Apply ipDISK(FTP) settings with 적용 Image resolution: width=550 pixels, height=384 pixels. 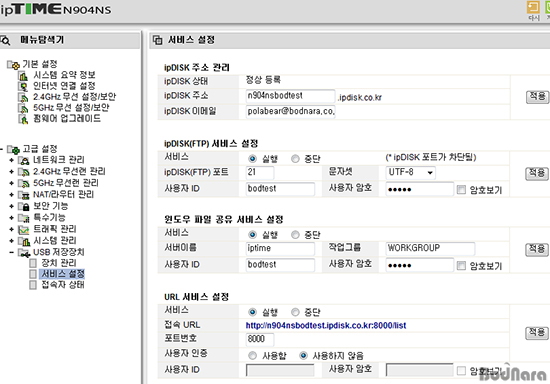pos(537,174)
